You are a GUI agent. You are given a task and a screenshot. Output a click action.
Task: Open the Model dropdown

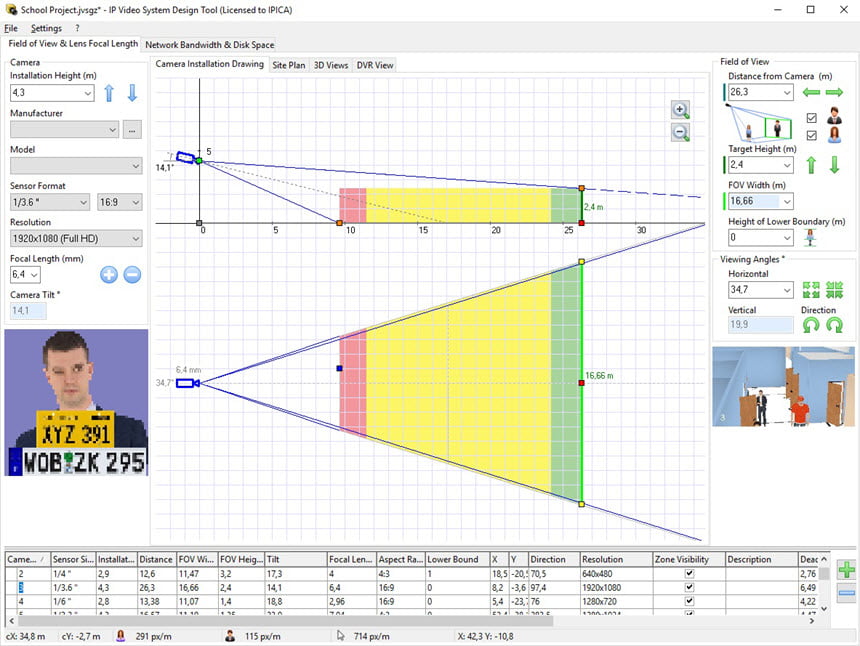click(x=135, y=166)
